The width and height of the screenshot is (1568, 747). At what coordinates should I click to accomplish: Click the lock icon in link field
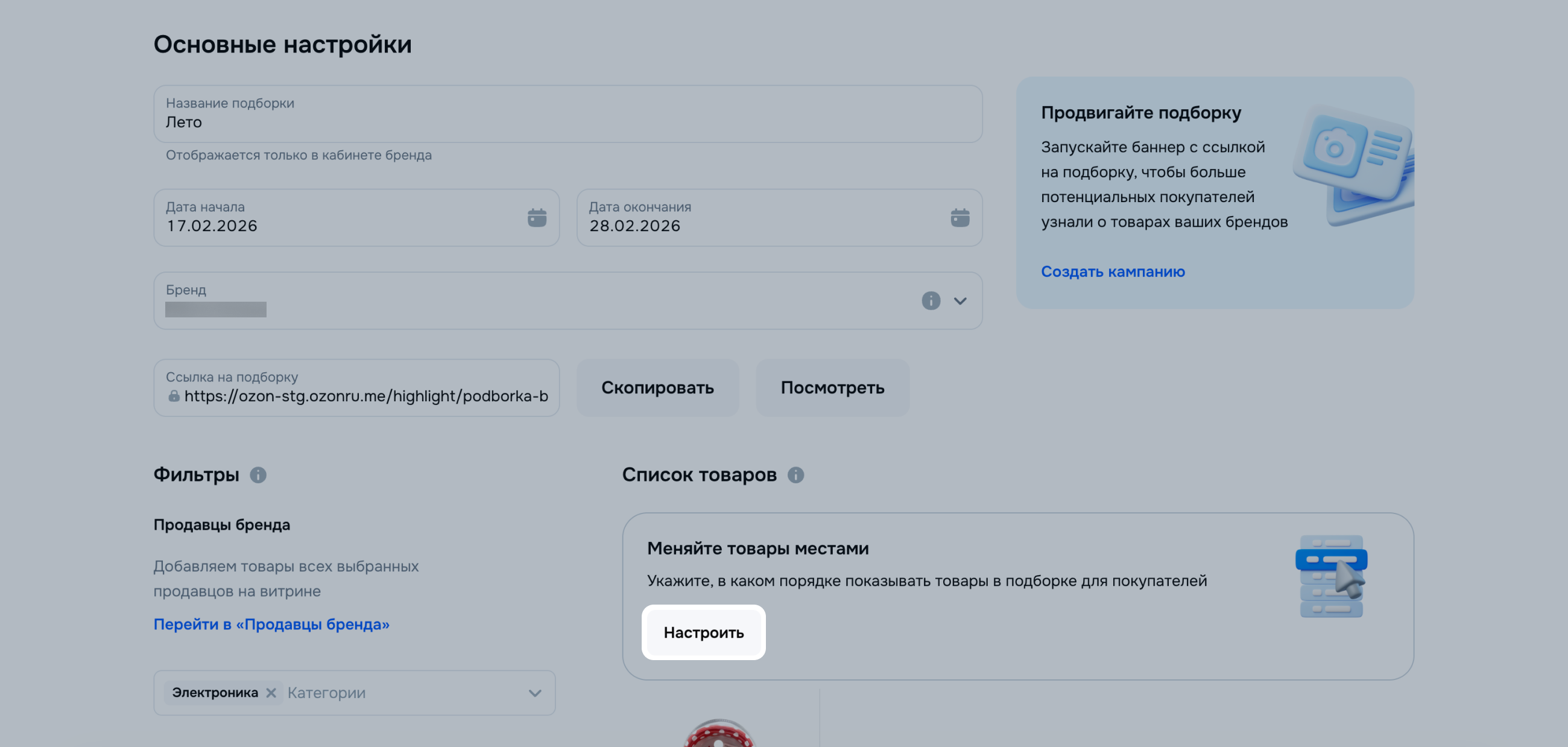(x=174, y=396)
